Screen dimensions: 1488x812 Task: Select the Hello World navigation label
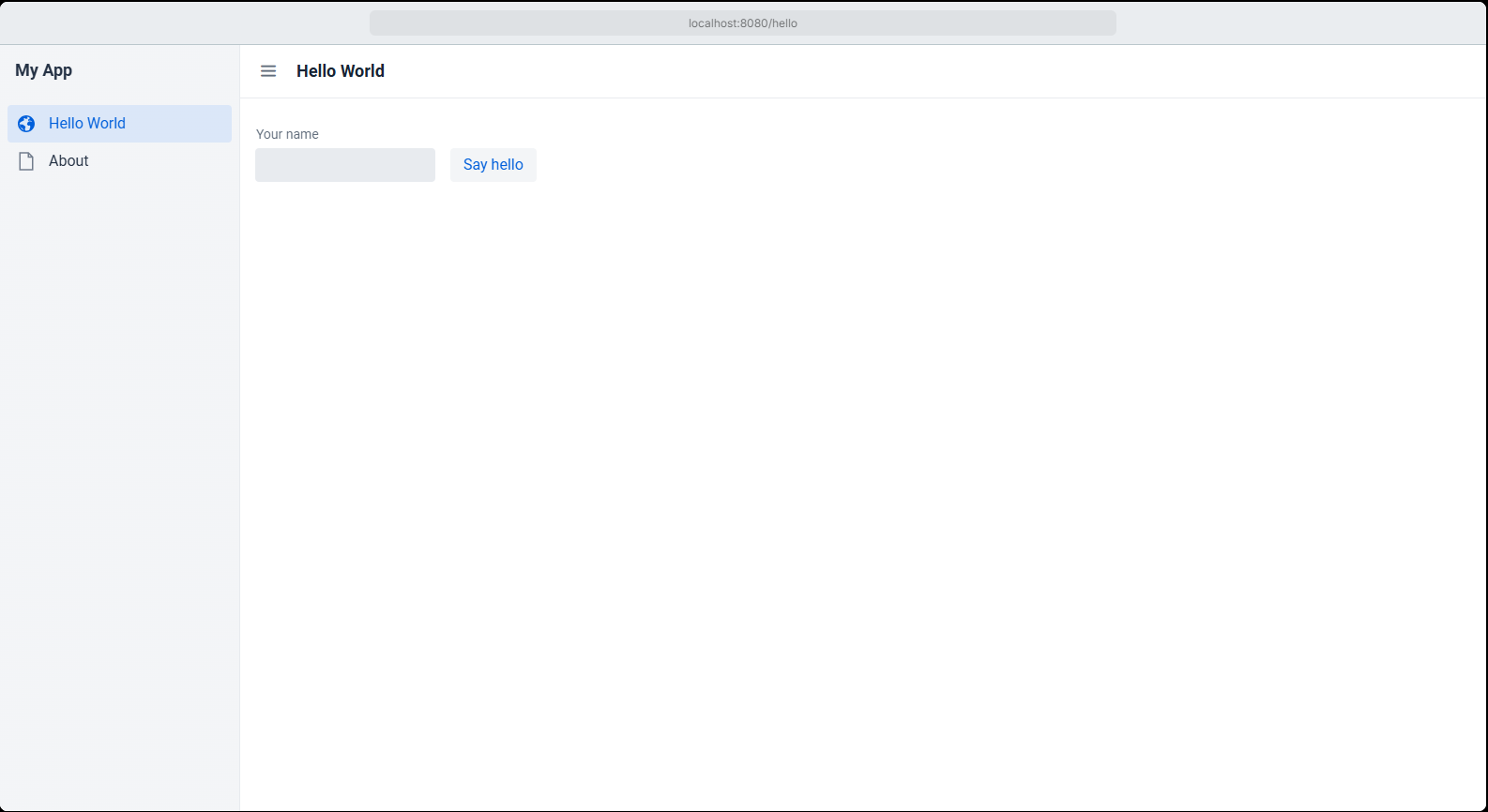pos(87,124)
